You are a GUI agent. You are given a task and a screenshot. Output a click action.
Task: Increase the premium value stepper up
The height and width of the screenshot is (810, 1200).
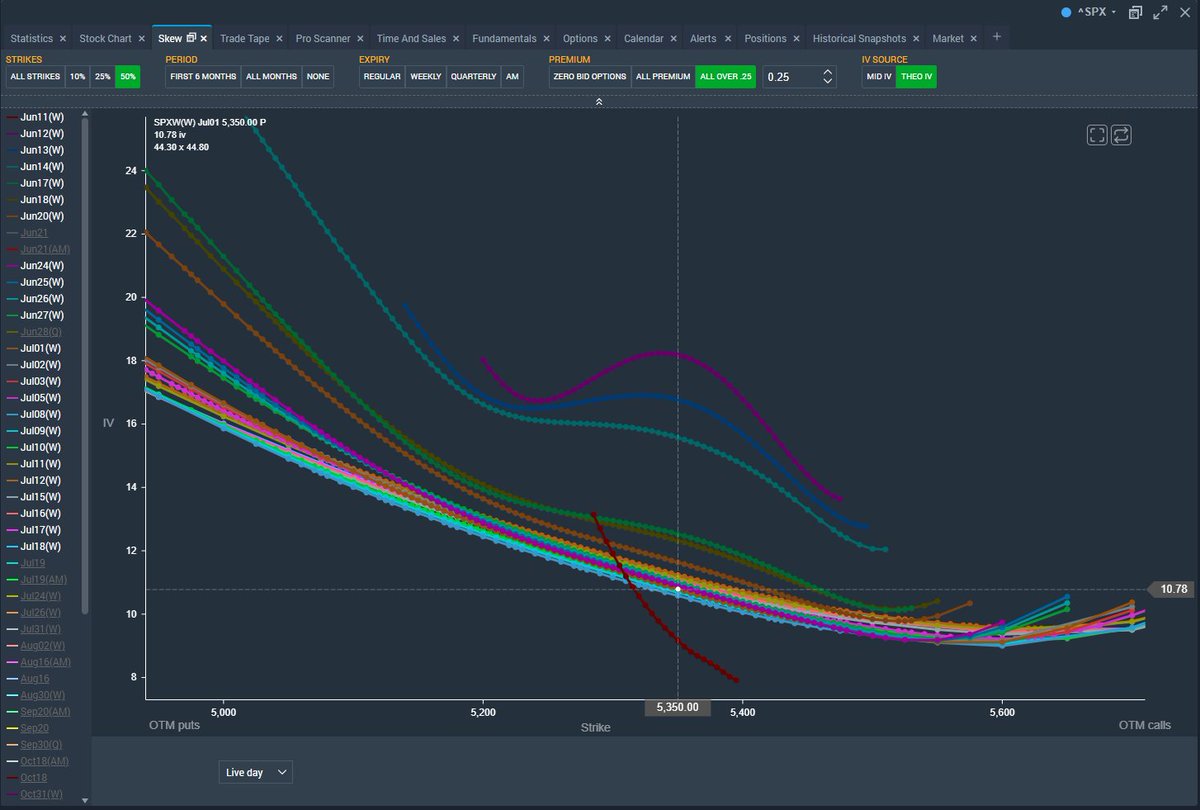(827, 72)
